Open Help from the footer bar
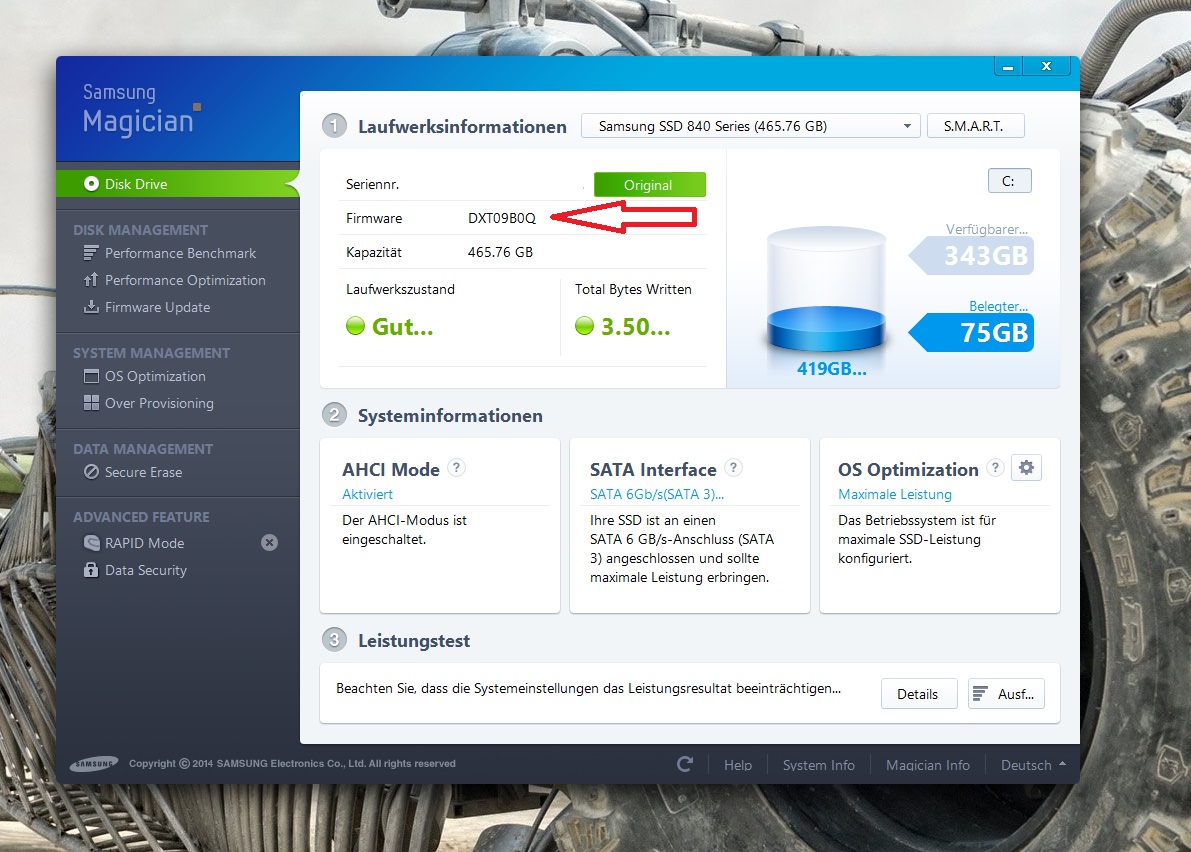1191x852 pixels. tap(738, 765)
